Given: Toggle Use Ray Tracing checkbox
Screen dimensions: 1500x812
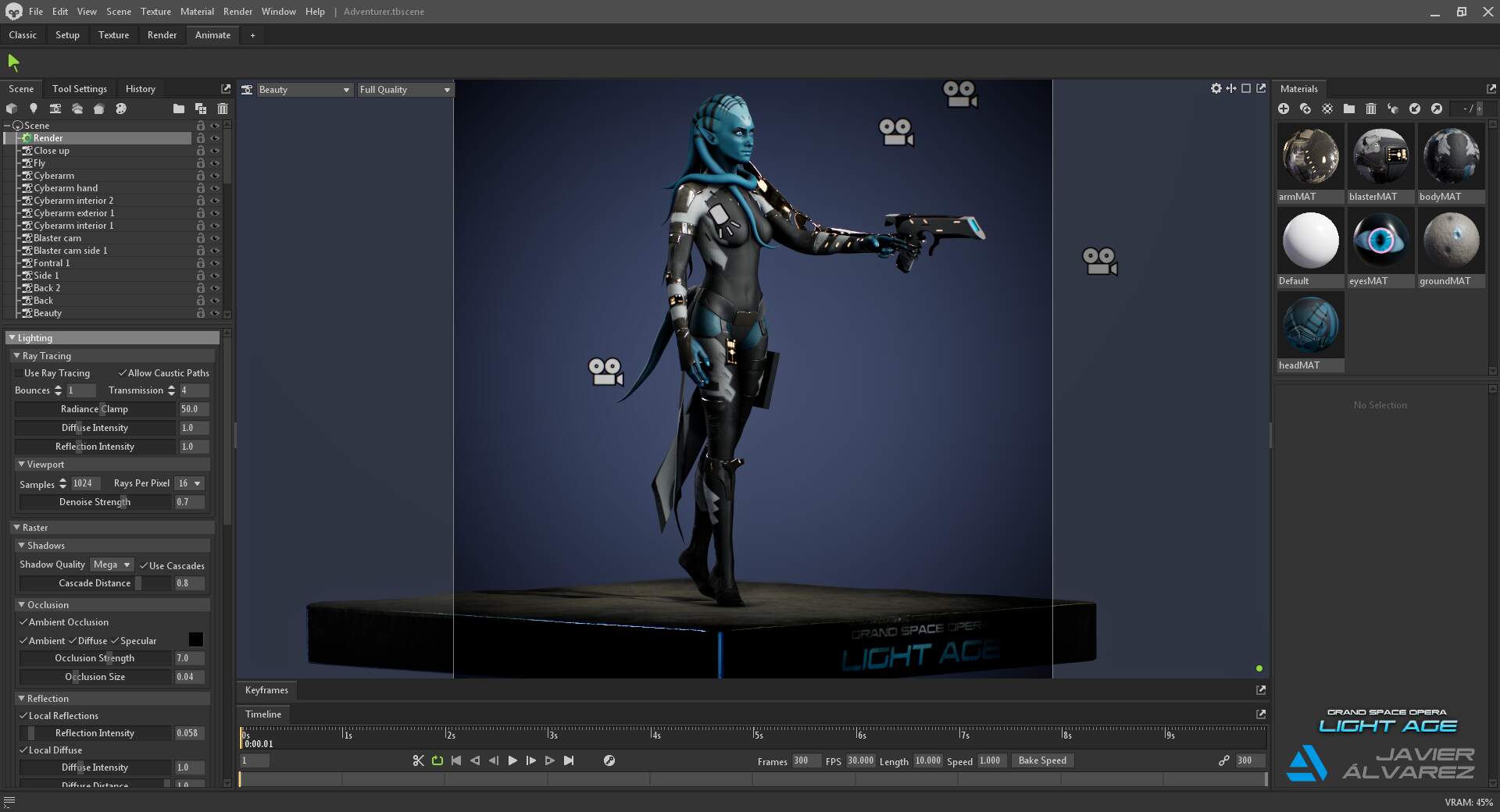Looking at the screenshot, I should (x=19, y=373).
